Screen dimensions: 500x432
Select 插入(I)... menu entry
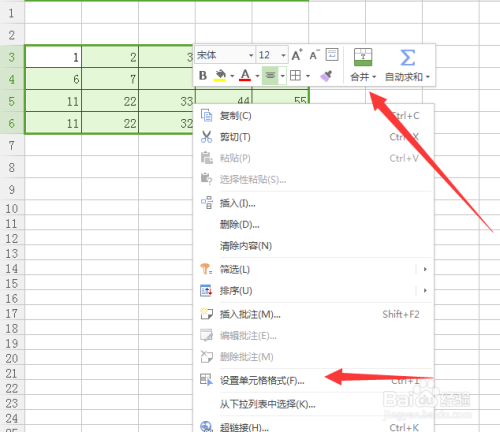point(314,203)
